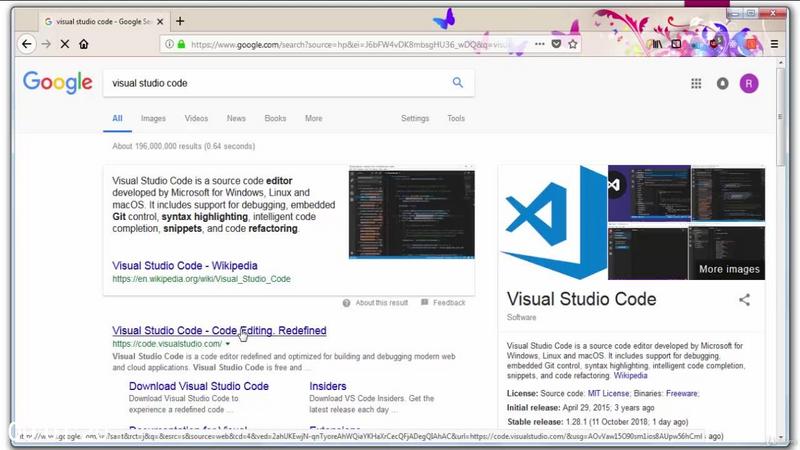Click the Feedback flag icon
This screenshot has height=450, width=800.
pyautogui.click(x=424, y=303)
